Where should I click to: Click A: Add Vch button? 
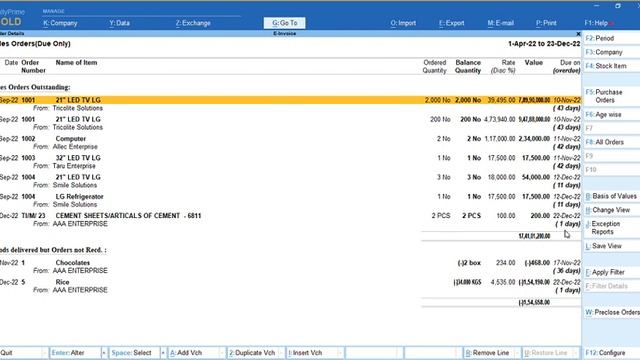(x=193, y=353)
